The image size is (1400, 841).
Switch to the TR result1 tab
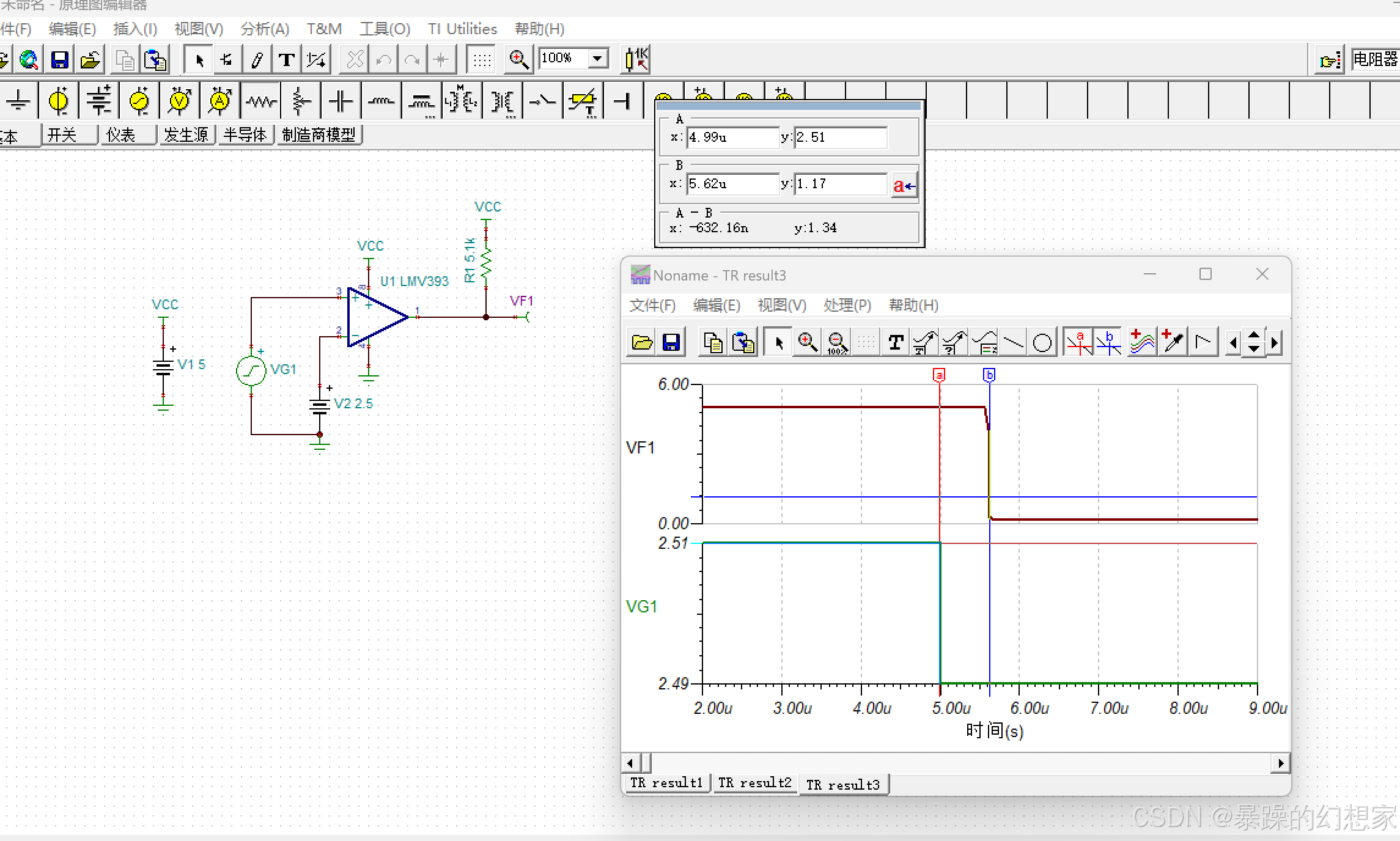point(666,783)
